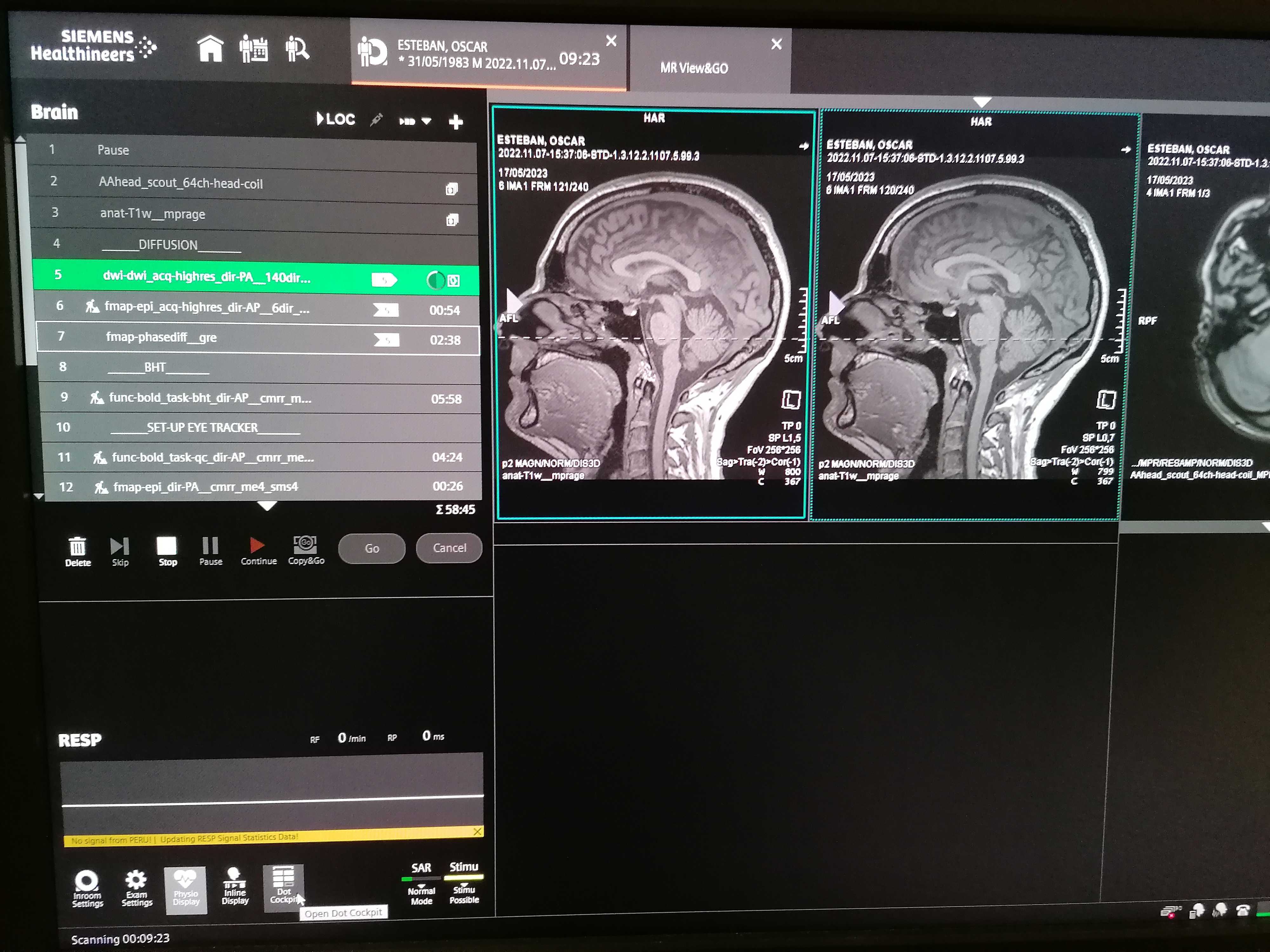Click the Go button
This screenshot has width=1270, height=952.
point(371,548)
